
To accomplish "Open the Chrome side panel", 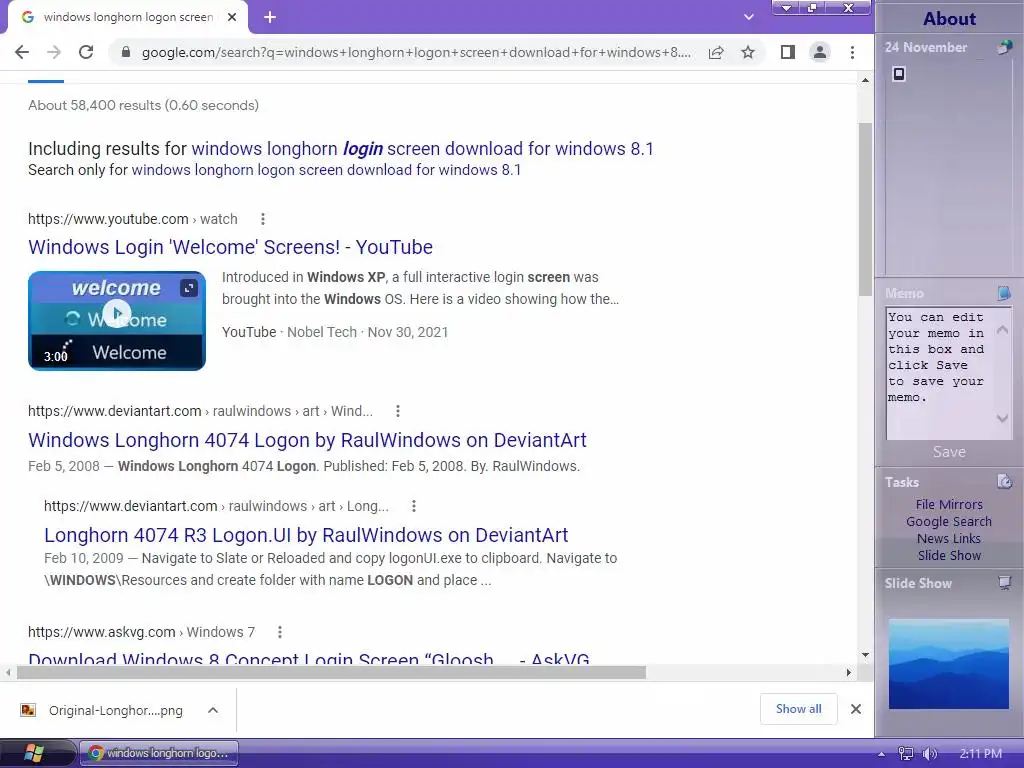I will point(788,52).
